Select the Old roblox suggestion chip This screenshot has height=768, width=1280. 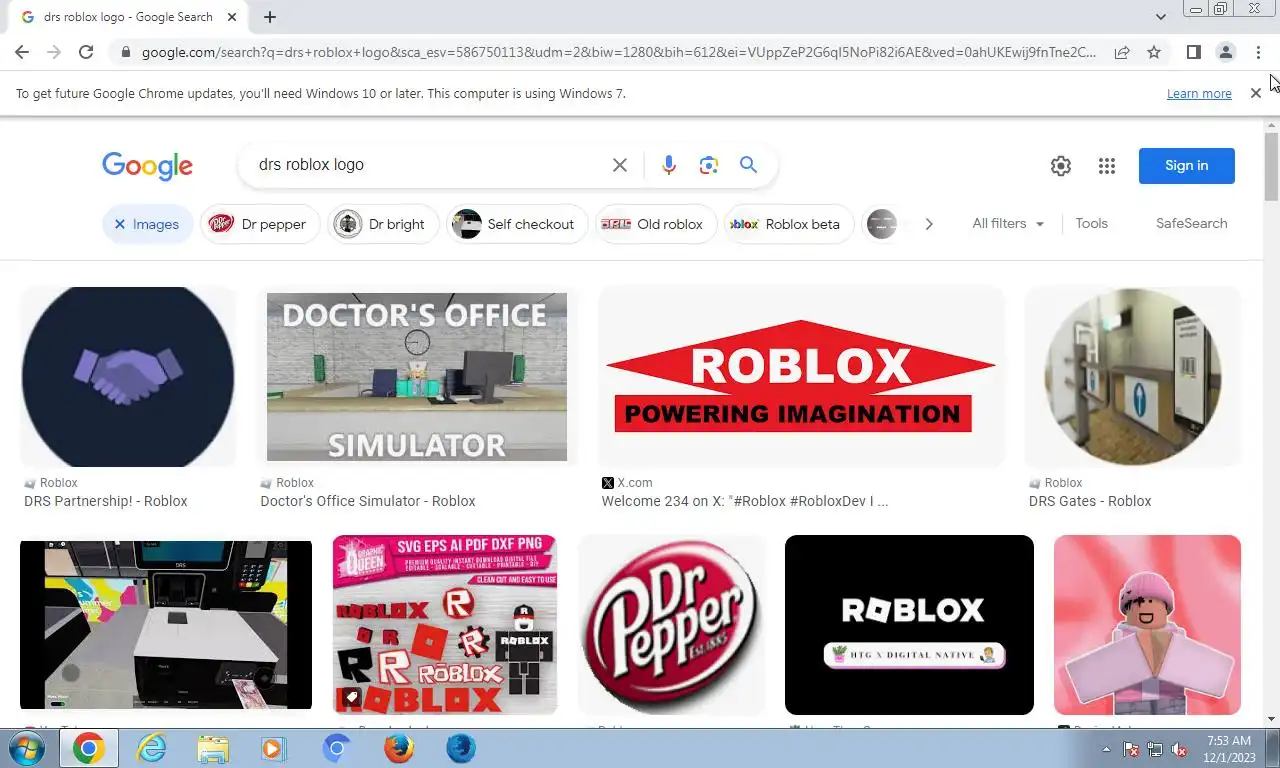(x=656, y=224)
